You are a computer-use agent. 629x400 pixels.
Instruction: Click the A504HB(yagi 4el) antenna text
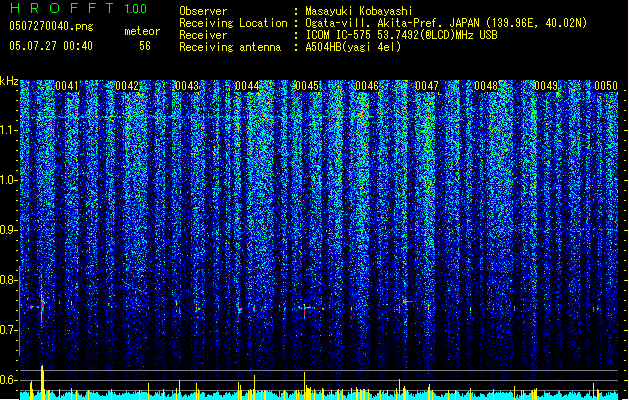point(353,47)
